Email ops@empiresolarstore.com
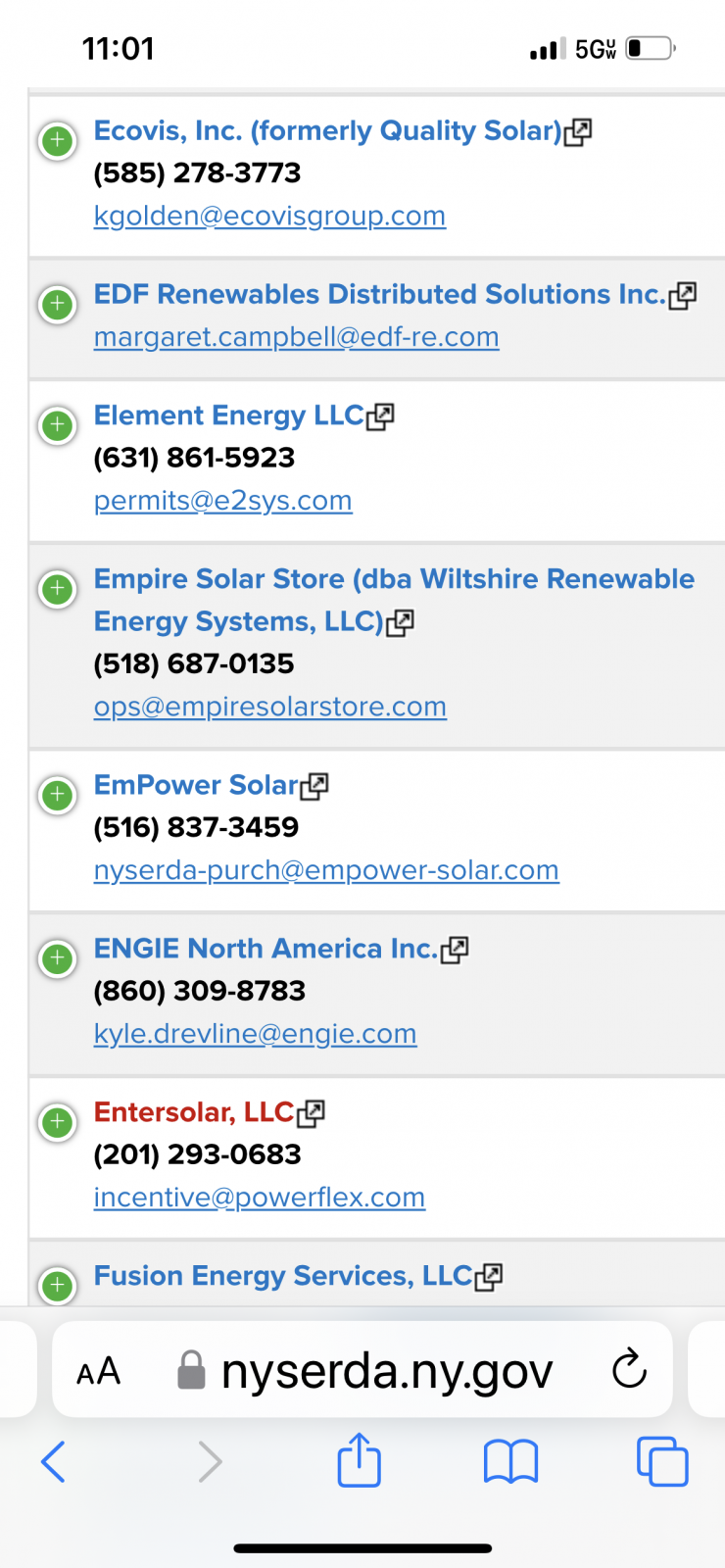 click(x=269, y=707)
